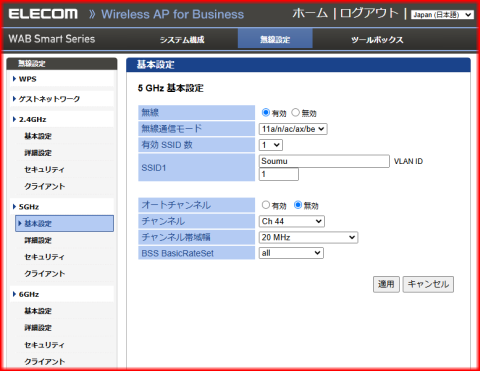Select 無線 無効 radio button
Image resolution: width=480 pixels, height=371 pixels.
coord(295,113)
